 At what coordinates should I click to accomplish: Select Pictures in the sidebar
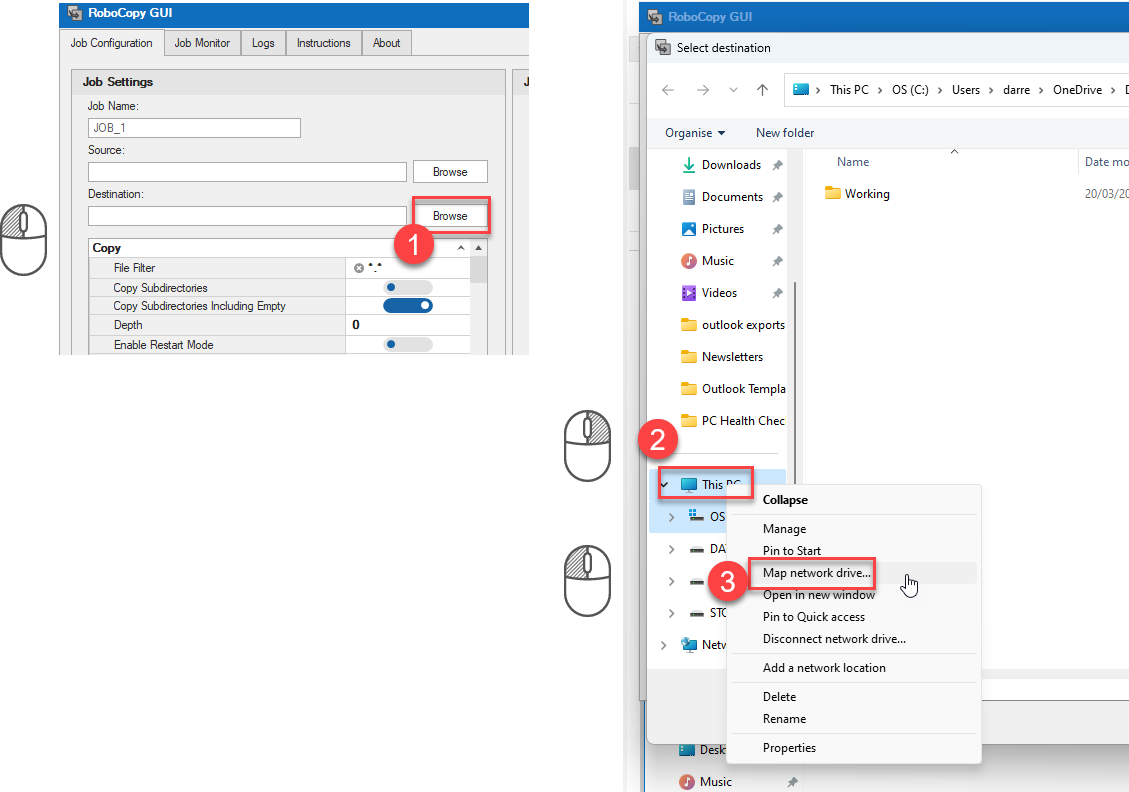pyautogui.click(x=722, y=229)
